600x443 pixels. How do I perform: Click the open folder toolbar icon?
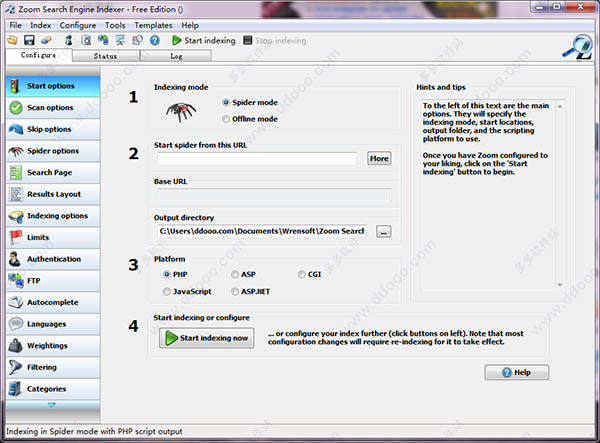[x=13, y=40]
